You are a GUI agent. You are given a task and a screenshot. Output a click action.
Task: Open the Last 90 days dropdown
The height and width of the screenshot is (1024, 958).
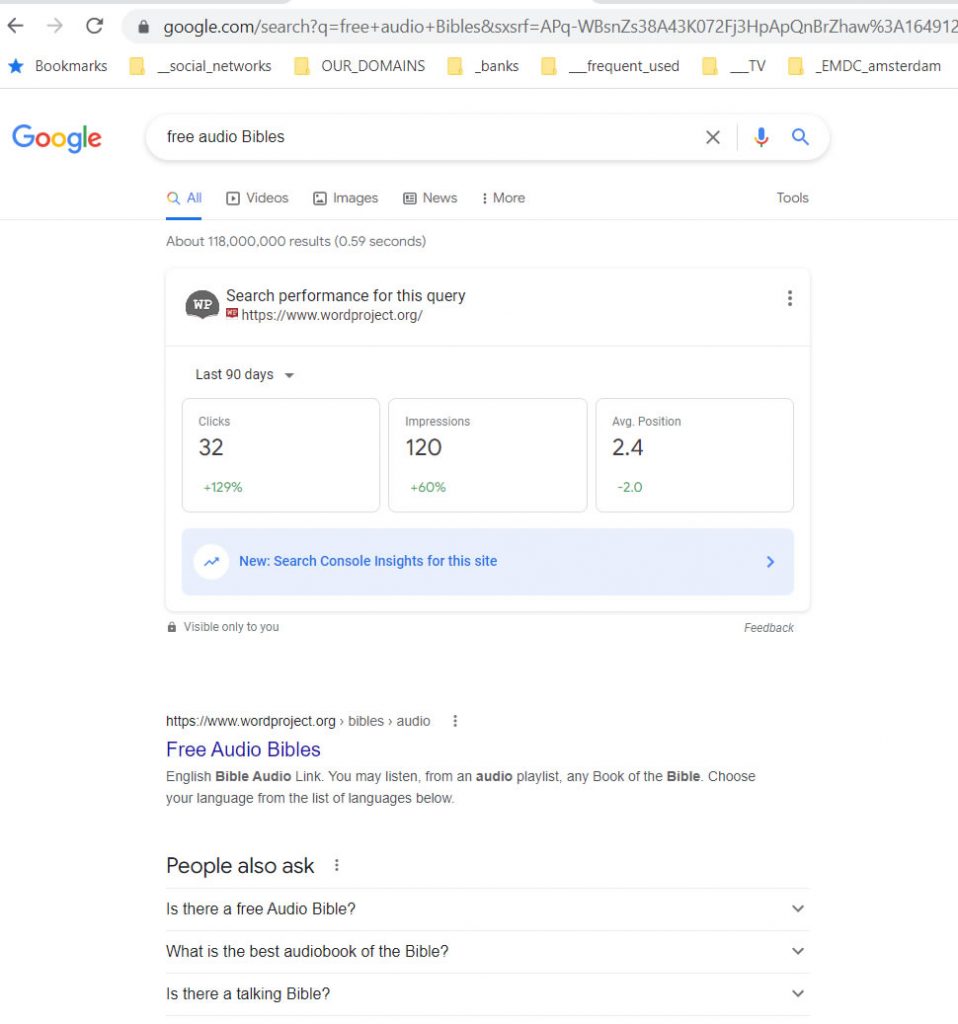[x=245, y=374]
